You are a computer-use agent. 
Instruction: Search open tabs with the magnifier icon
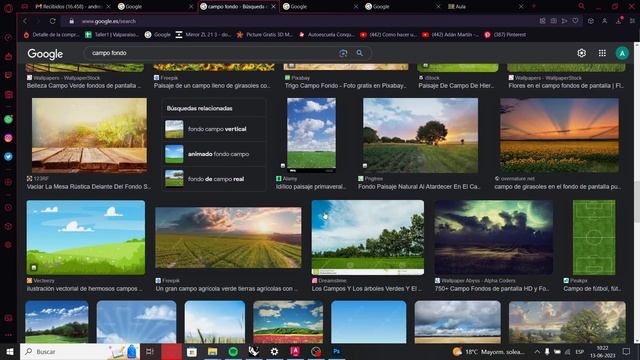[x=581, y=6]
